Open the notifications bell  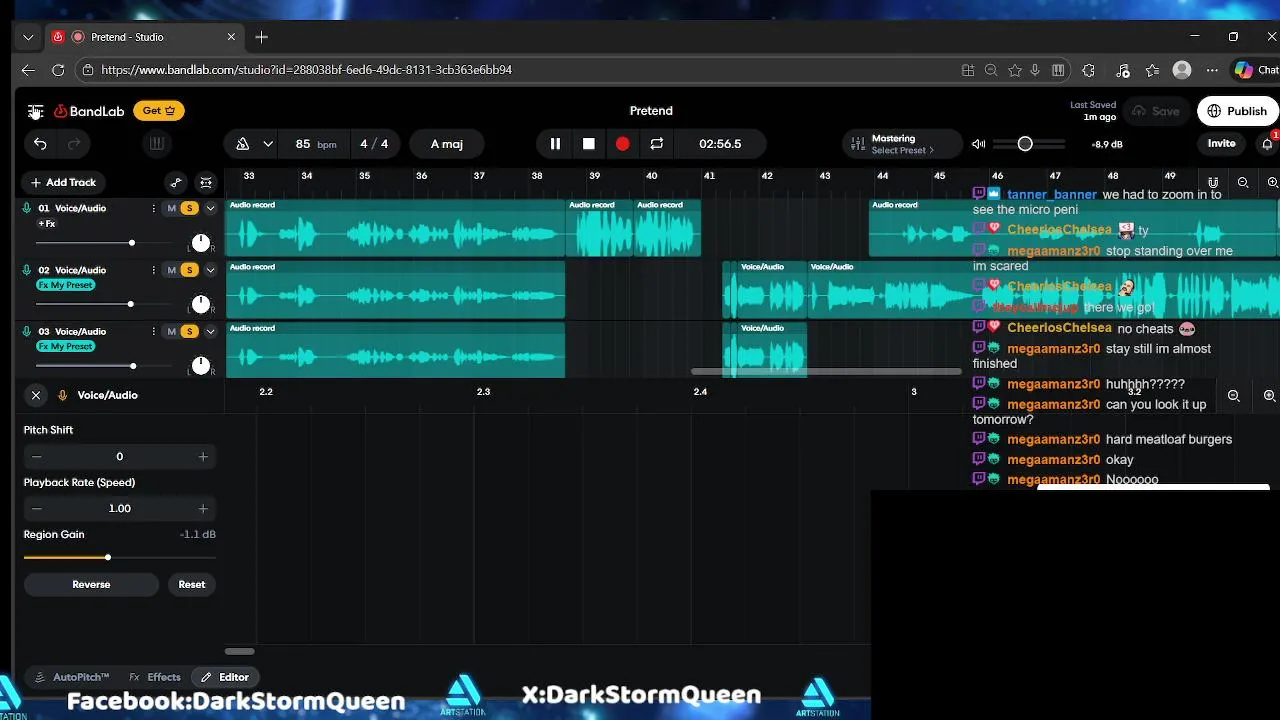tap(1267, 144)
